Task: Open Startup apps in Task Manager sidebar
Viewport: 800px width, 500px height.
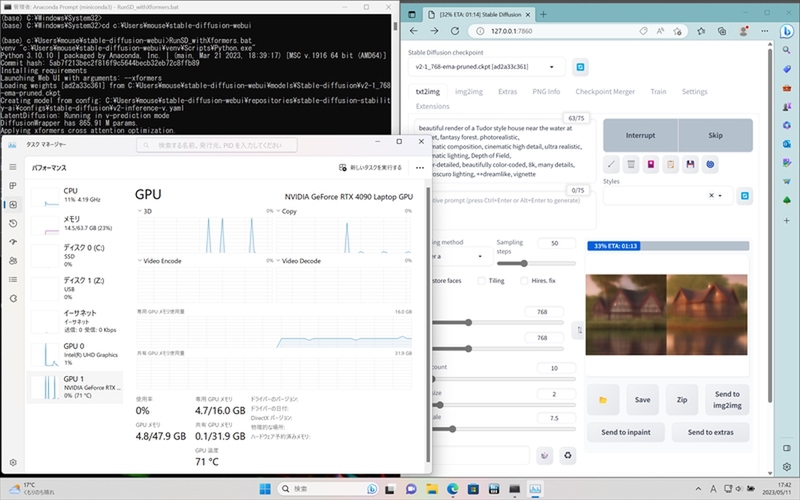Action: point(13,242)
